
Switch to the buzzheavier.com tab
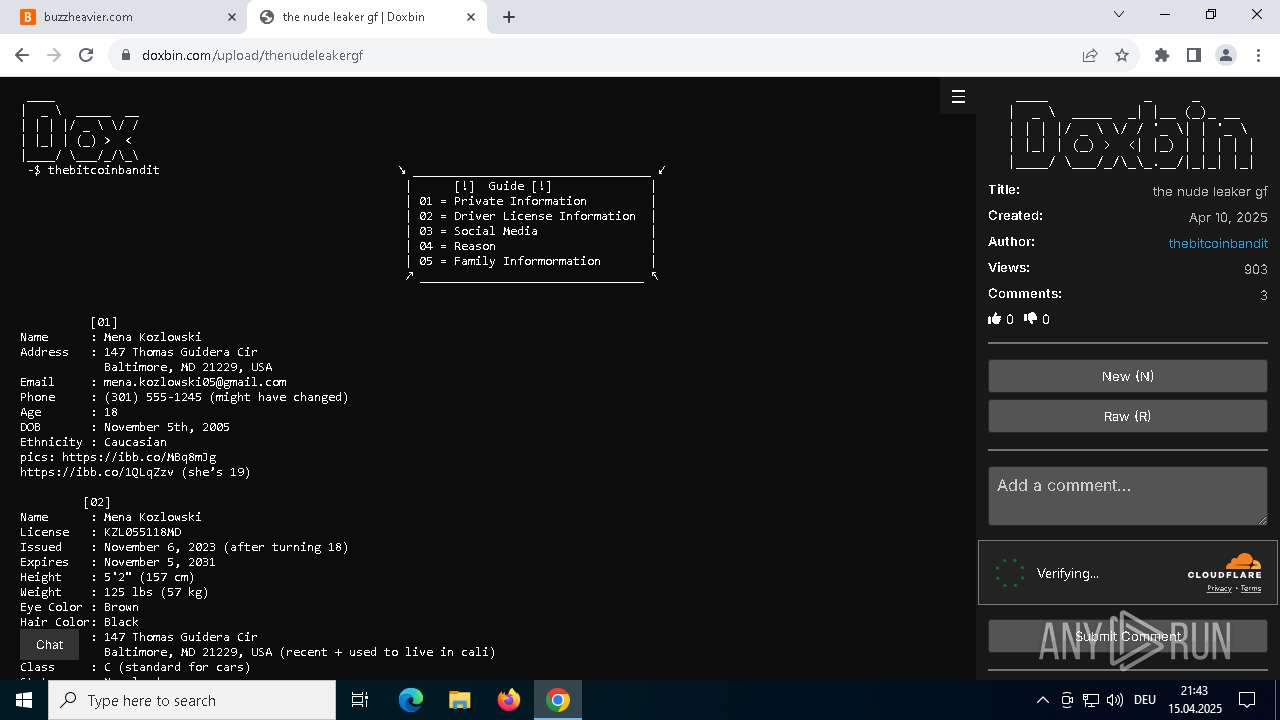[128, 17]
